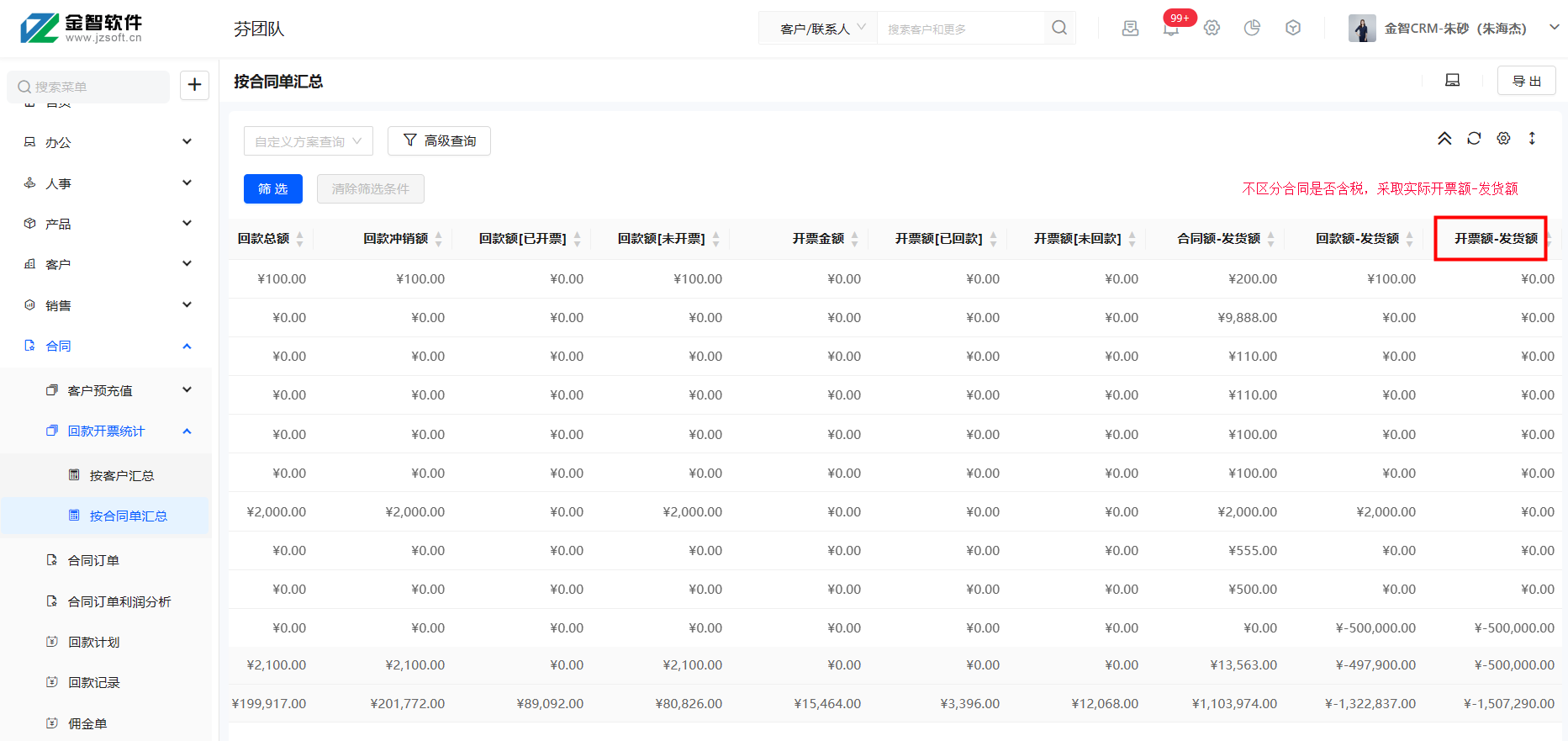This screenshot has height=741, width=1568.
Task: Collapse the filter panel with double-chevron icon
Action: 1444,139
